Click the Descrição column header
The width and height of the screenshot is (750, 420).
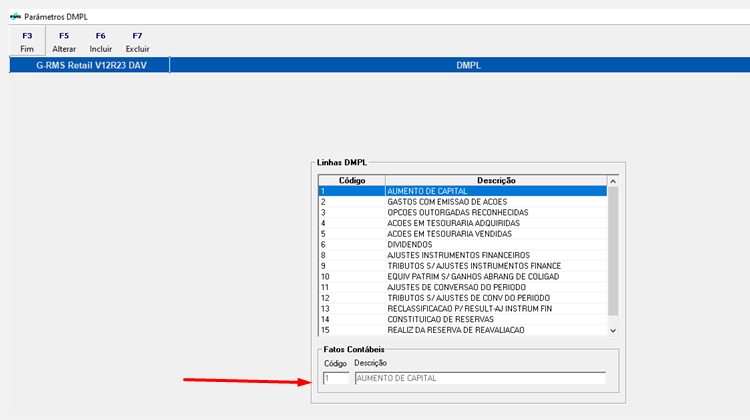tap(495, 180)
